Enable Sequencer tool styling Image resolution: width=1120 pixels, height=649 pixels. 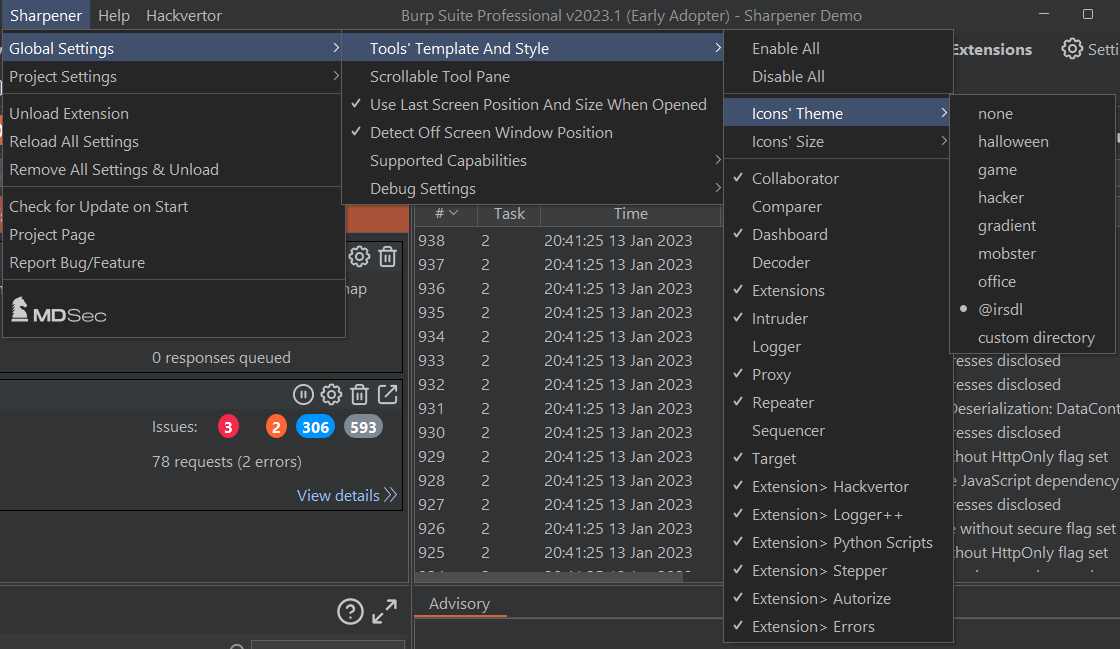(x=838, y=431)
